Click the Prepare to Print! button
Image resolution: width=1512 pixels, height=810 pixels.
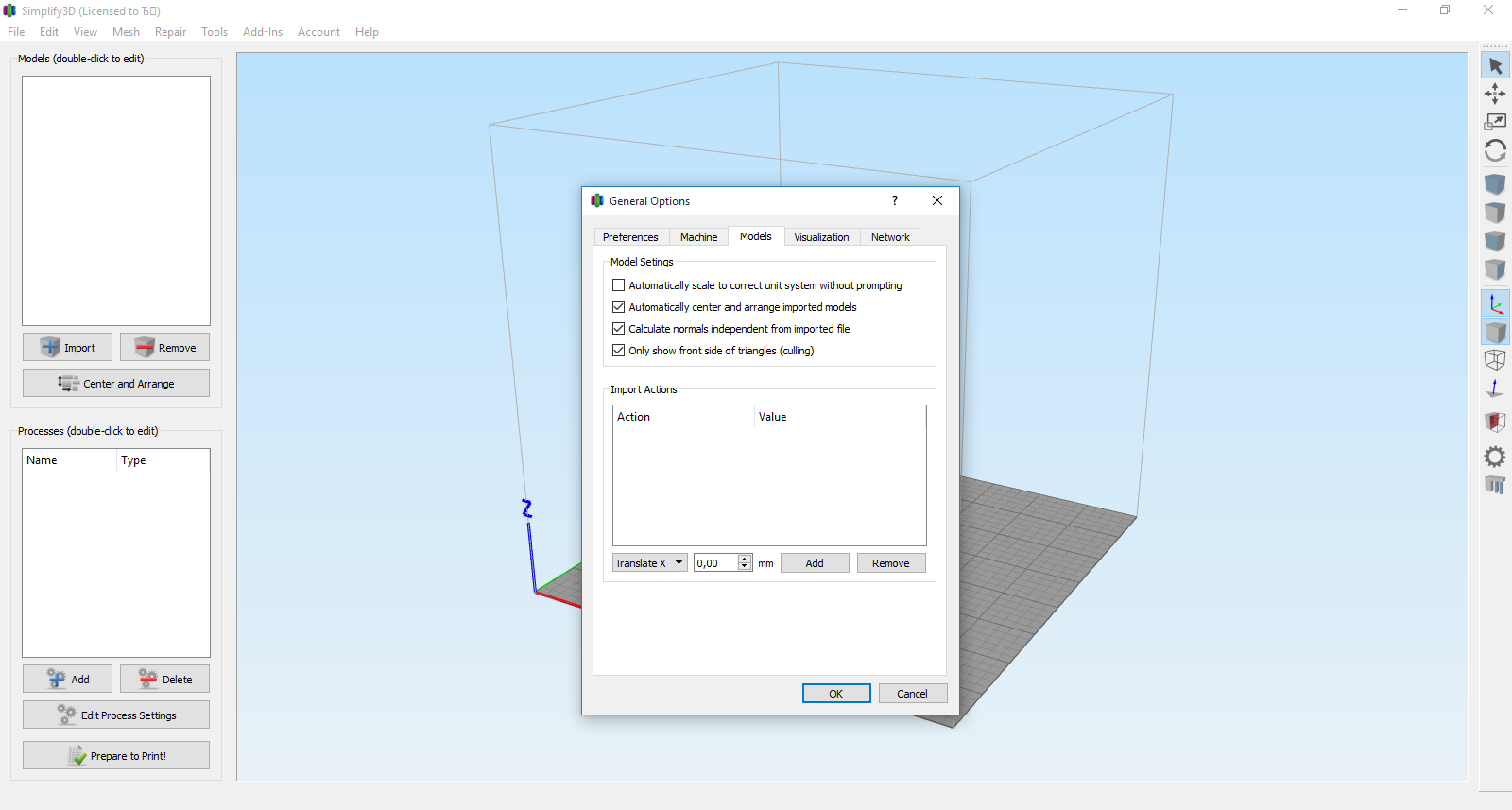116,755
